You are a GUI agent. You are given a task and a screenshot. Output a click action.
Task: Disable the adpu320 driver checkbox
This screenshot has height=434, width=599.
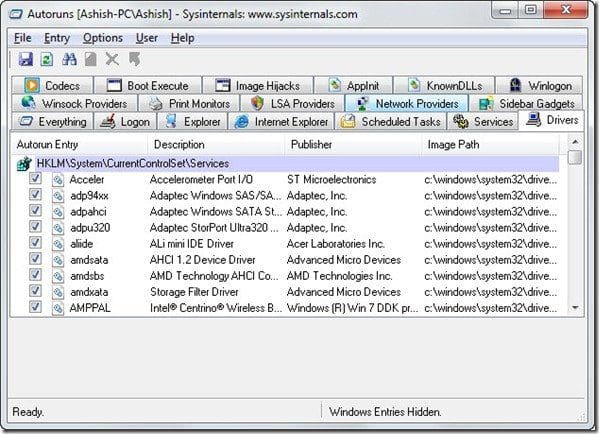pyautogui.click(x=35, y=227)
